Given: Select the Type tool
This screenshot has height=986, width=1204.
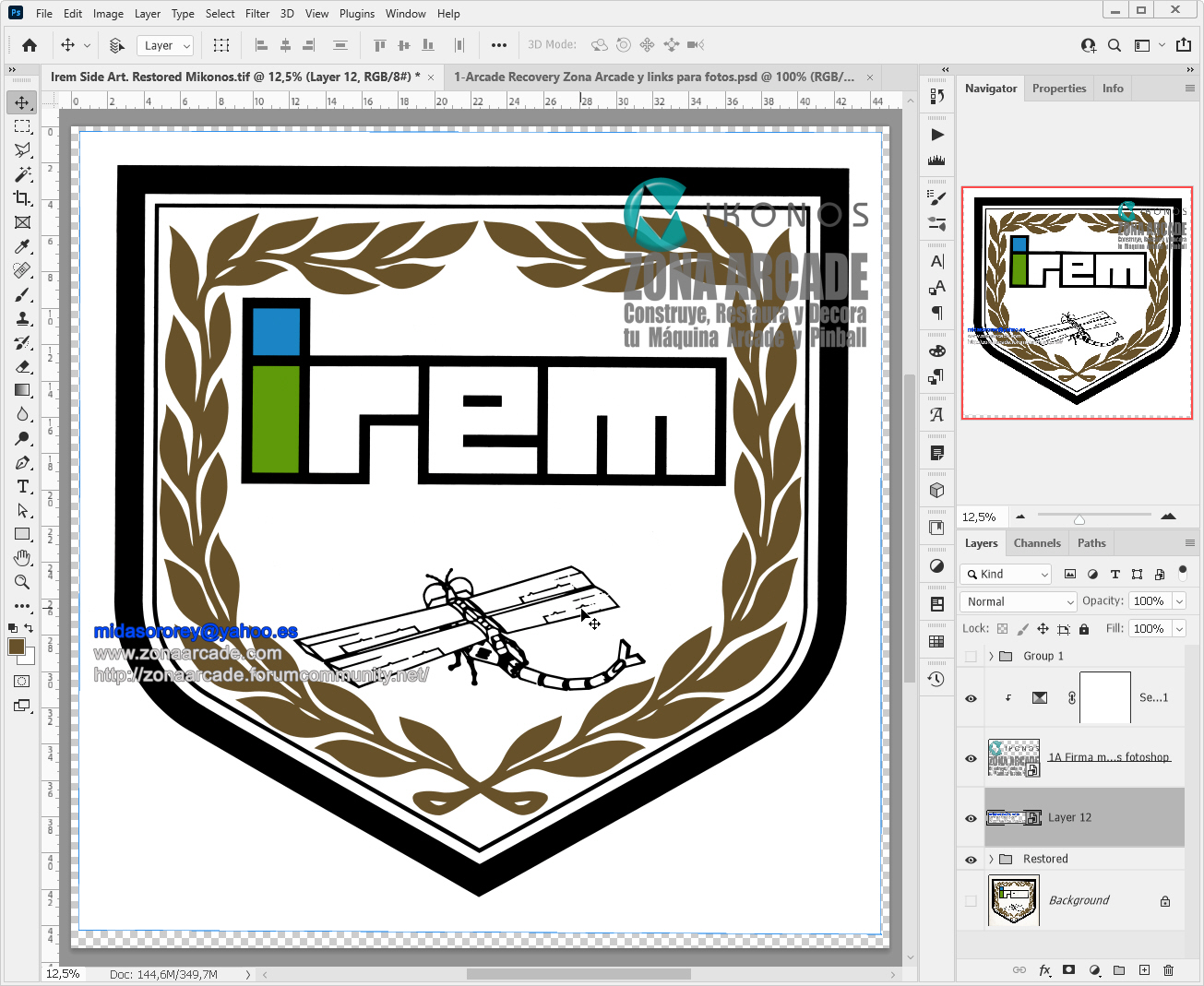Looking at the screenshot, I should tap(22, 486).
